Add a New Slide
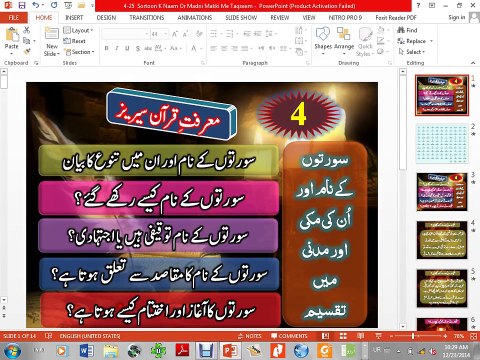480x360 pixels. (x=52, y=41)
